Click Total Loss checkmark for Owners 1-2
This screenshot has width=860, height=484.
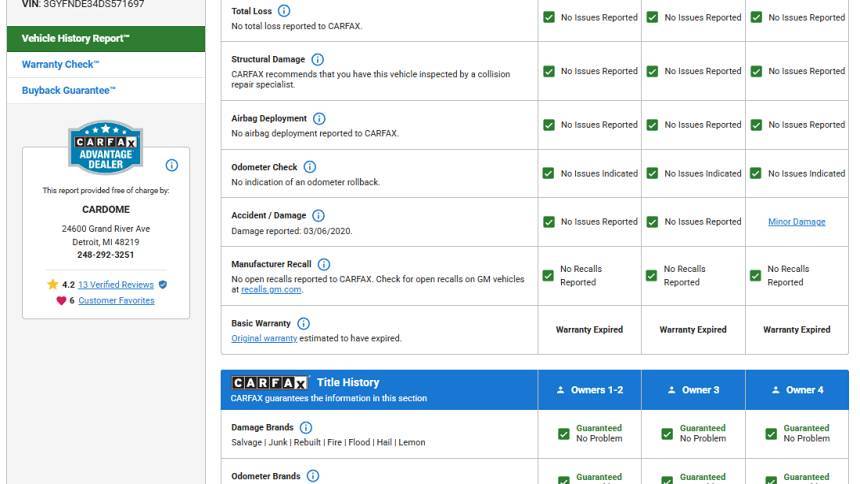[x=548, y=18]
